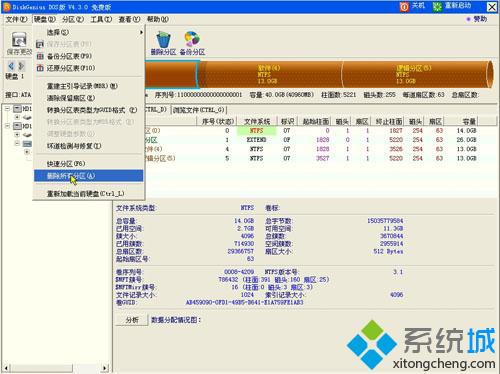
Task: Collapse the first HD1 tree node
Action: tap(7, 109)
